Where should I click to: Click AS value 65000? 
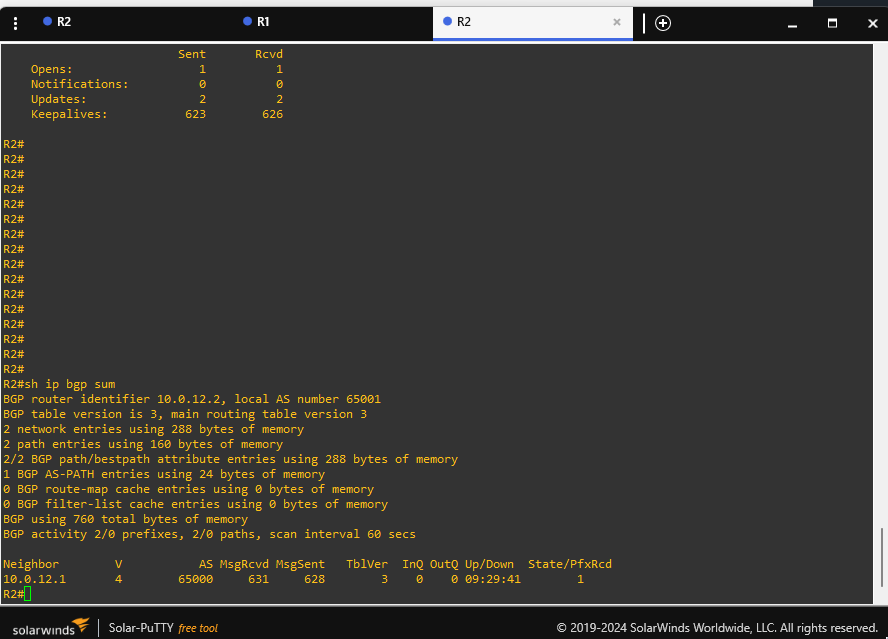click(x=195, y=579)
